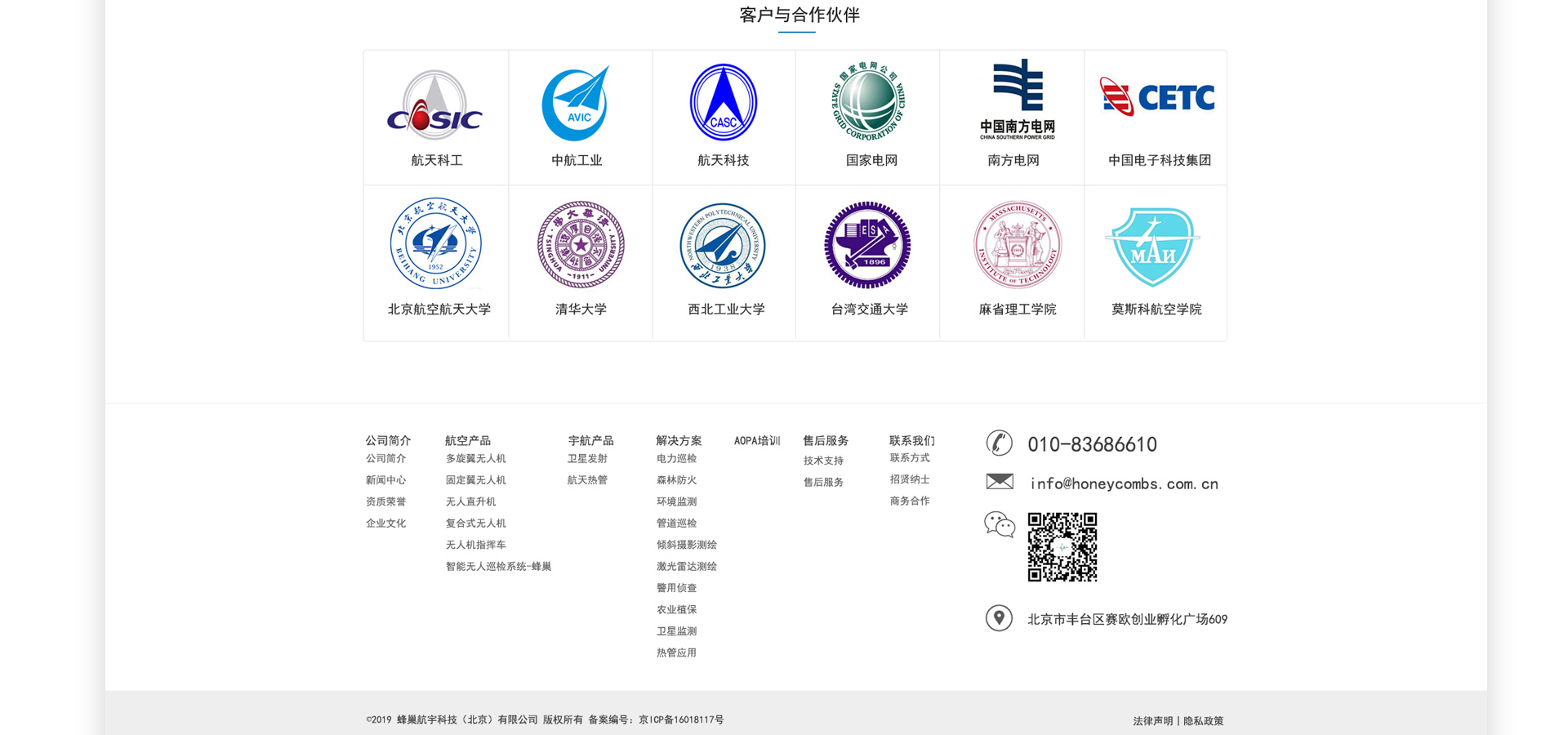1568x735 pixels.
Task: Select the Tsinghua University purple seal
Action: 581,245
